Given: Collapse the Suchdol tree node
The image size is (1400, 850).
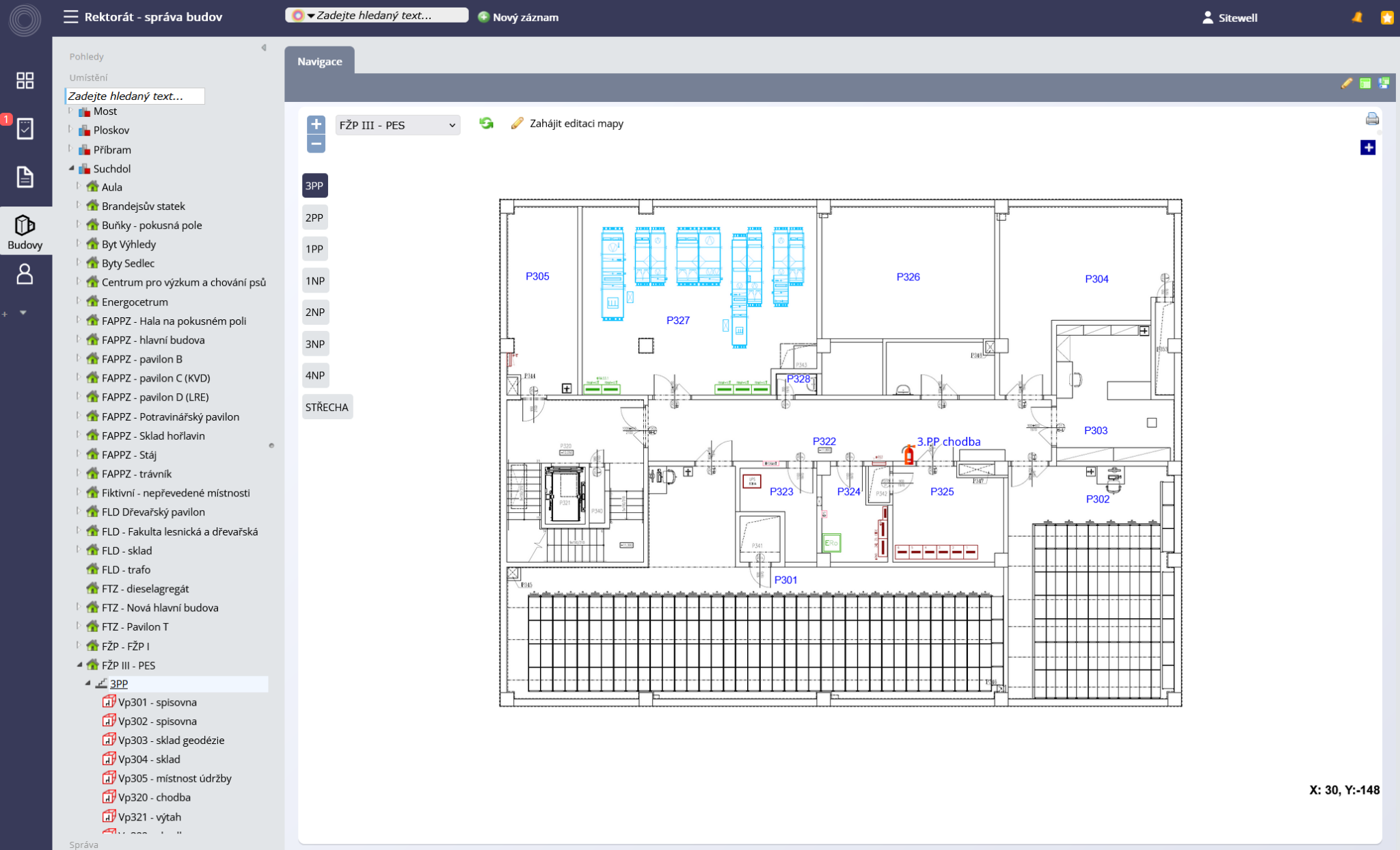Looking at the screenshot, I should 71,168.
